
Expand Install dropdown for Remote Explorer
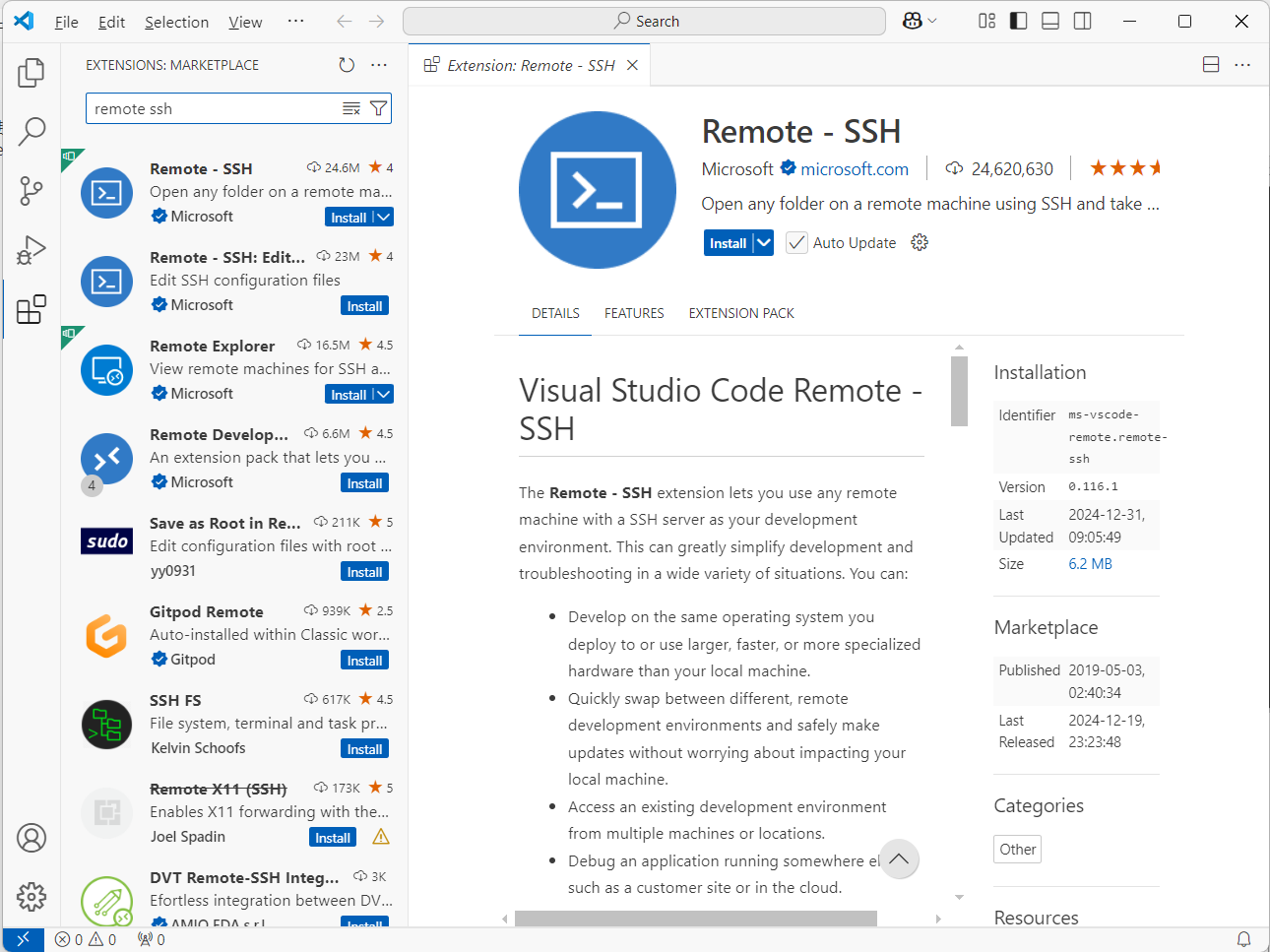coord(384,395)
